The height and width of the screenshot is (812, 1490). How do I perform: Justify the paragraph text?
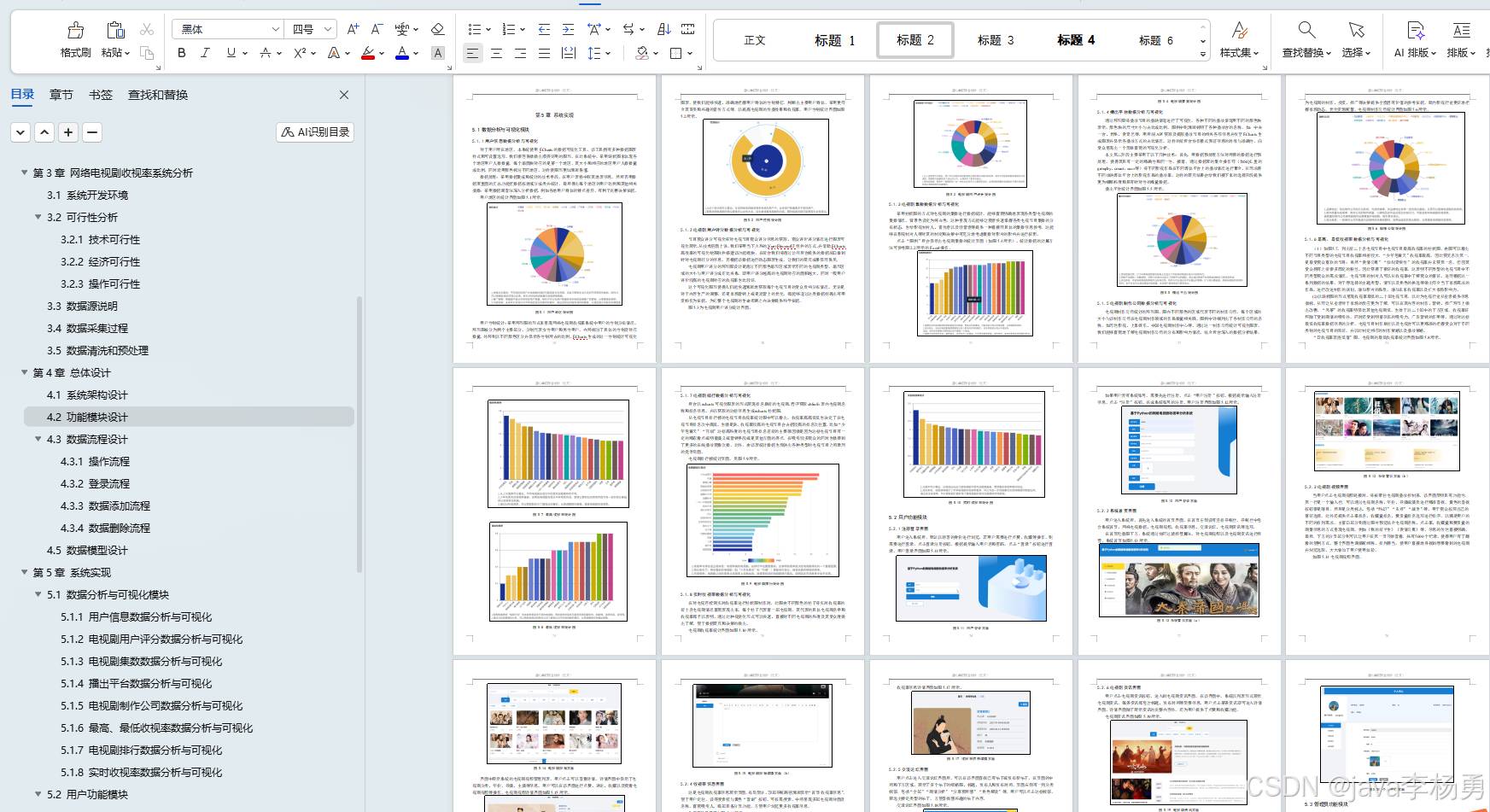(544, 53)
